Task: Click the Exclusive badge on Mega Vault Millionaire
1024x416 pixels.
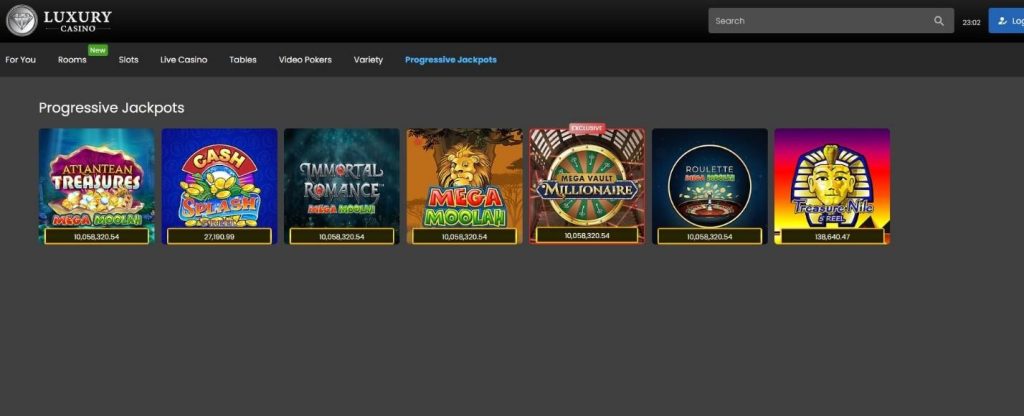Action: click(x=587, y=128)
